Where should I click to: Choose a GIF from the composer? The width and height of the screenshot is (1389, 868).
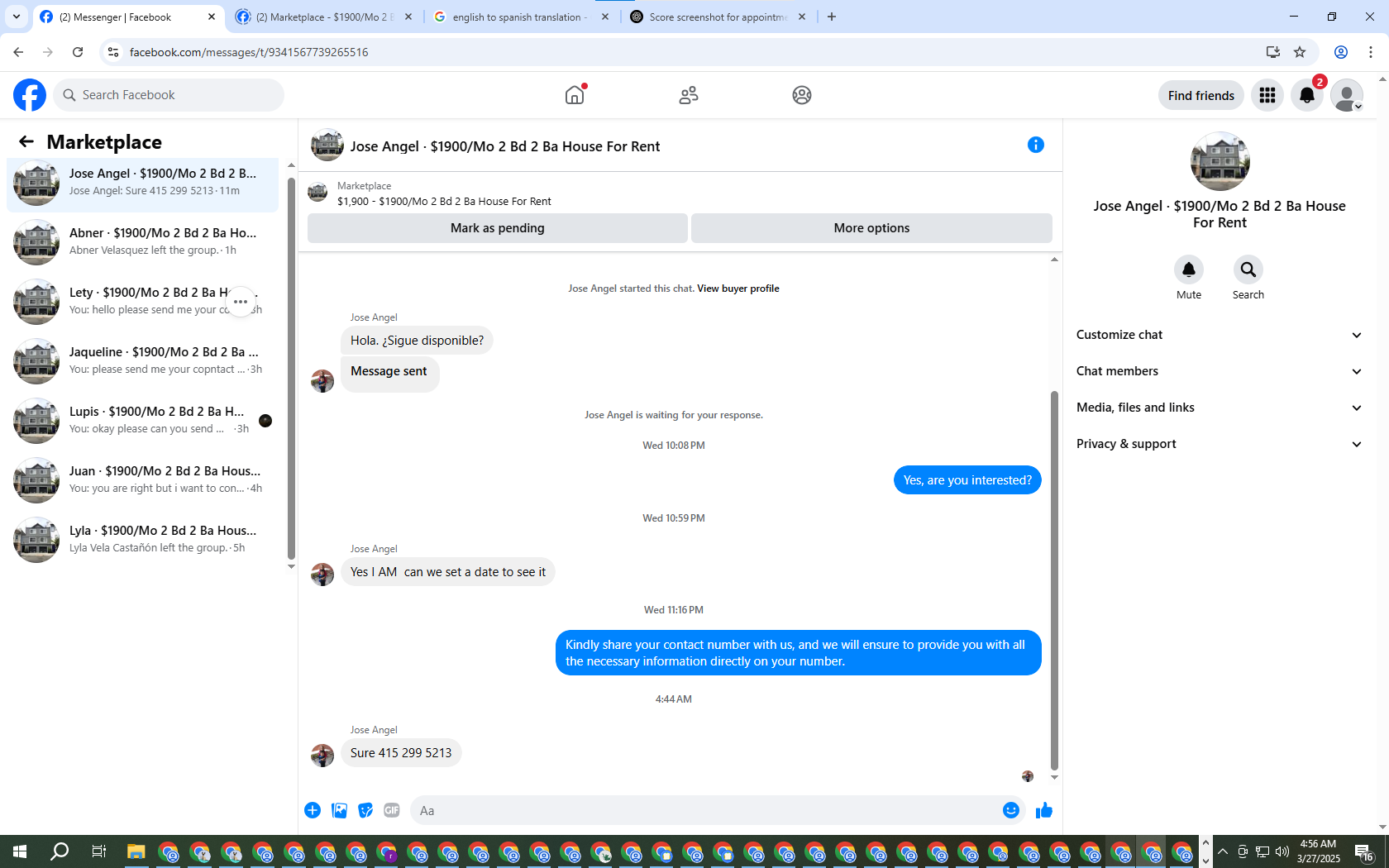[x=392, y=810]
